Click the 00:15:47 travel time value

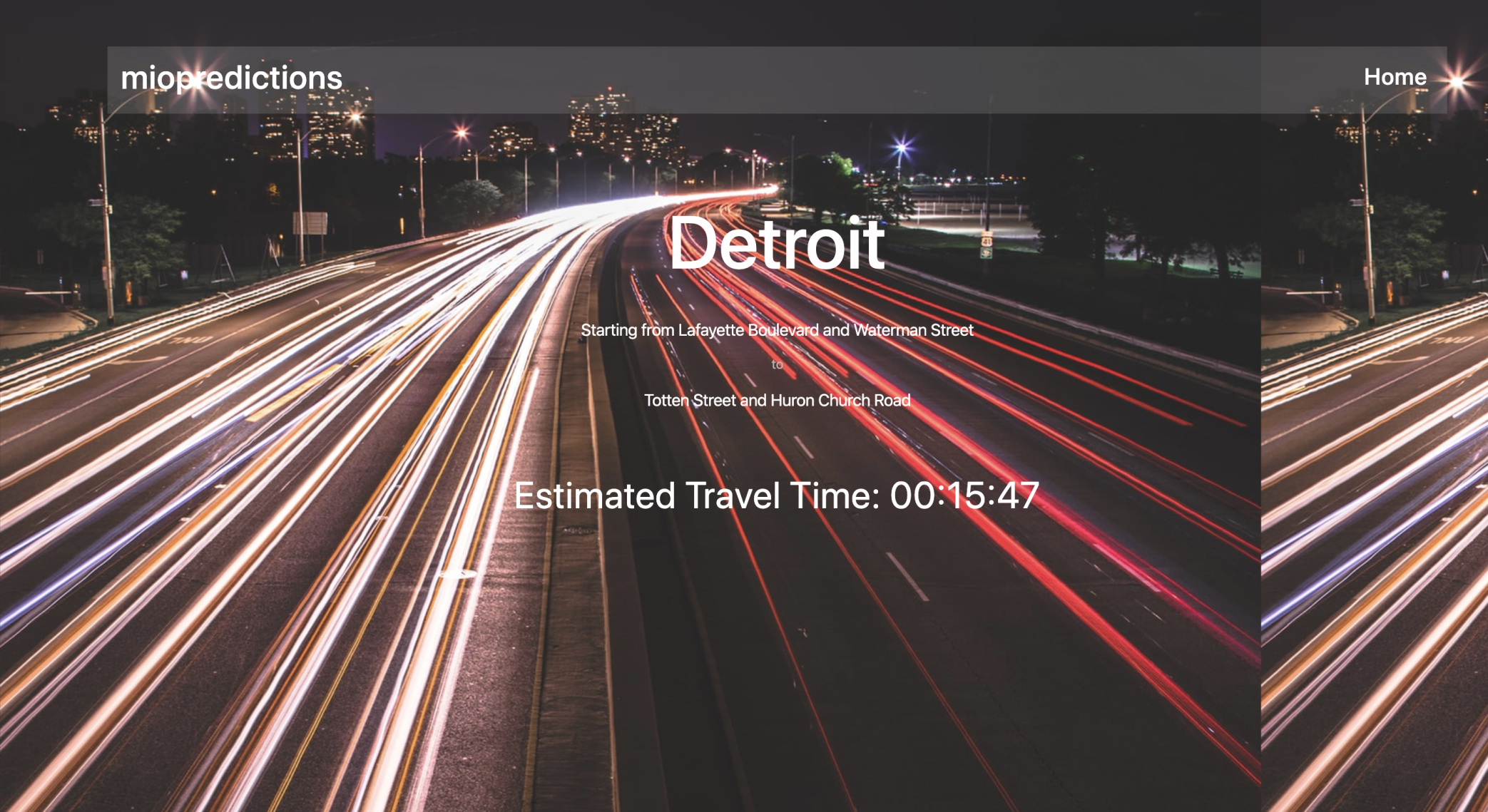(x=964, y=495)
